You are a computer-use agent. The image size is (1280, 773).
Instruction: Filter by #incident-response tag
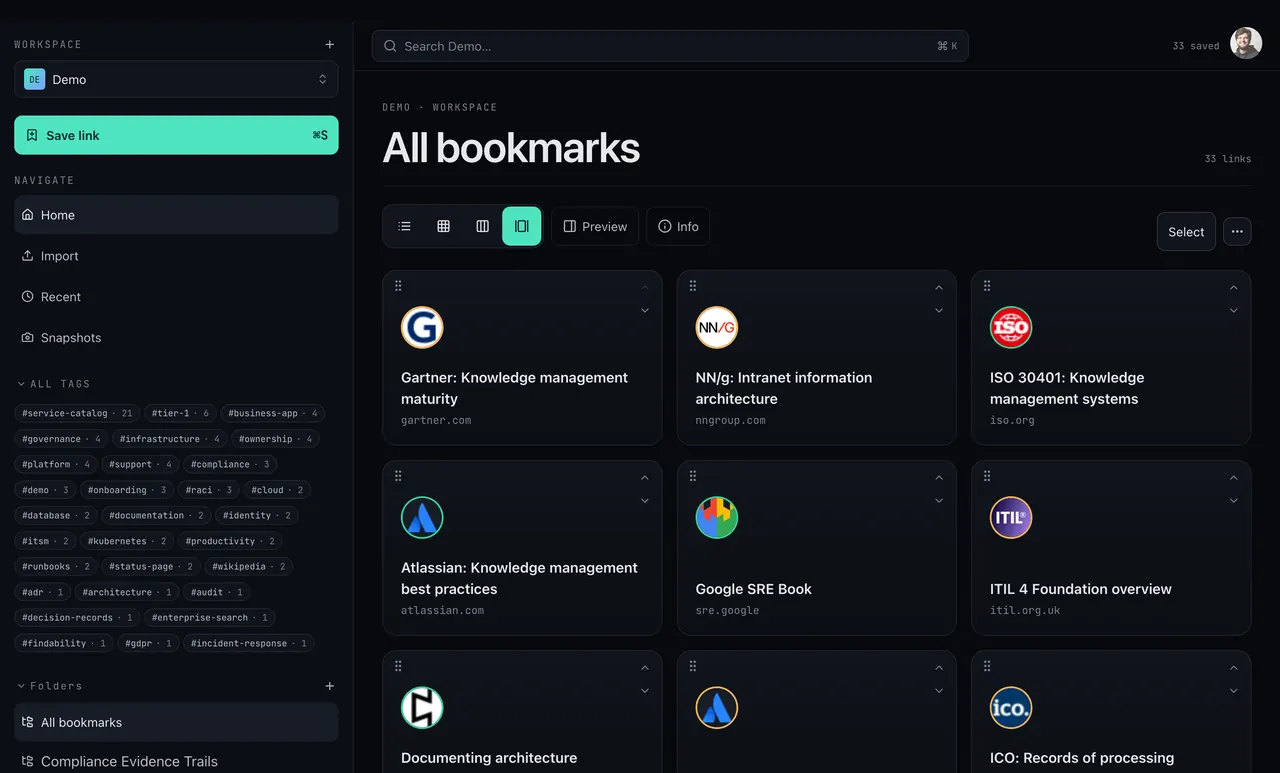coord(249,643)
